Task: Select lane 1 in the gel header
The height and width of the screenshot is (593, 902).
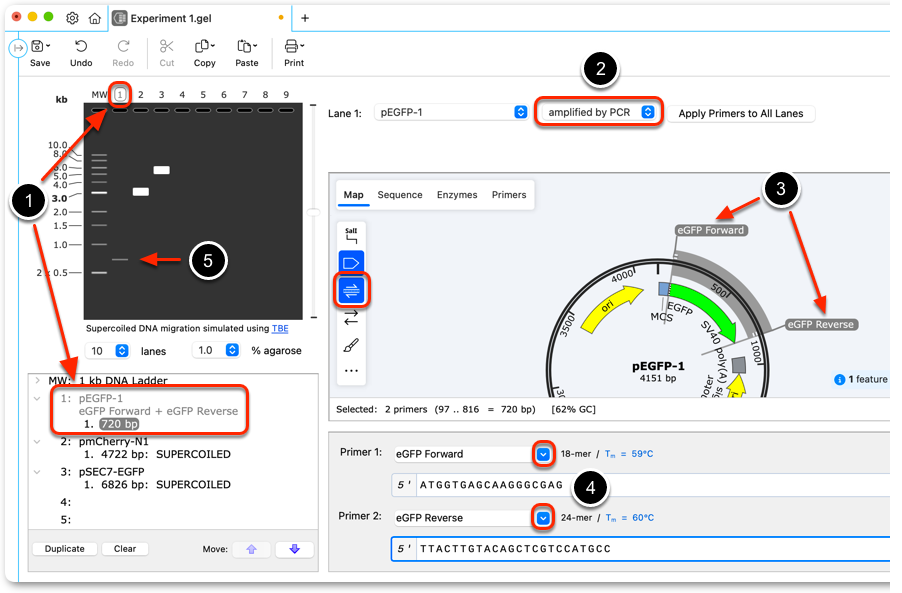Action: 120,94
